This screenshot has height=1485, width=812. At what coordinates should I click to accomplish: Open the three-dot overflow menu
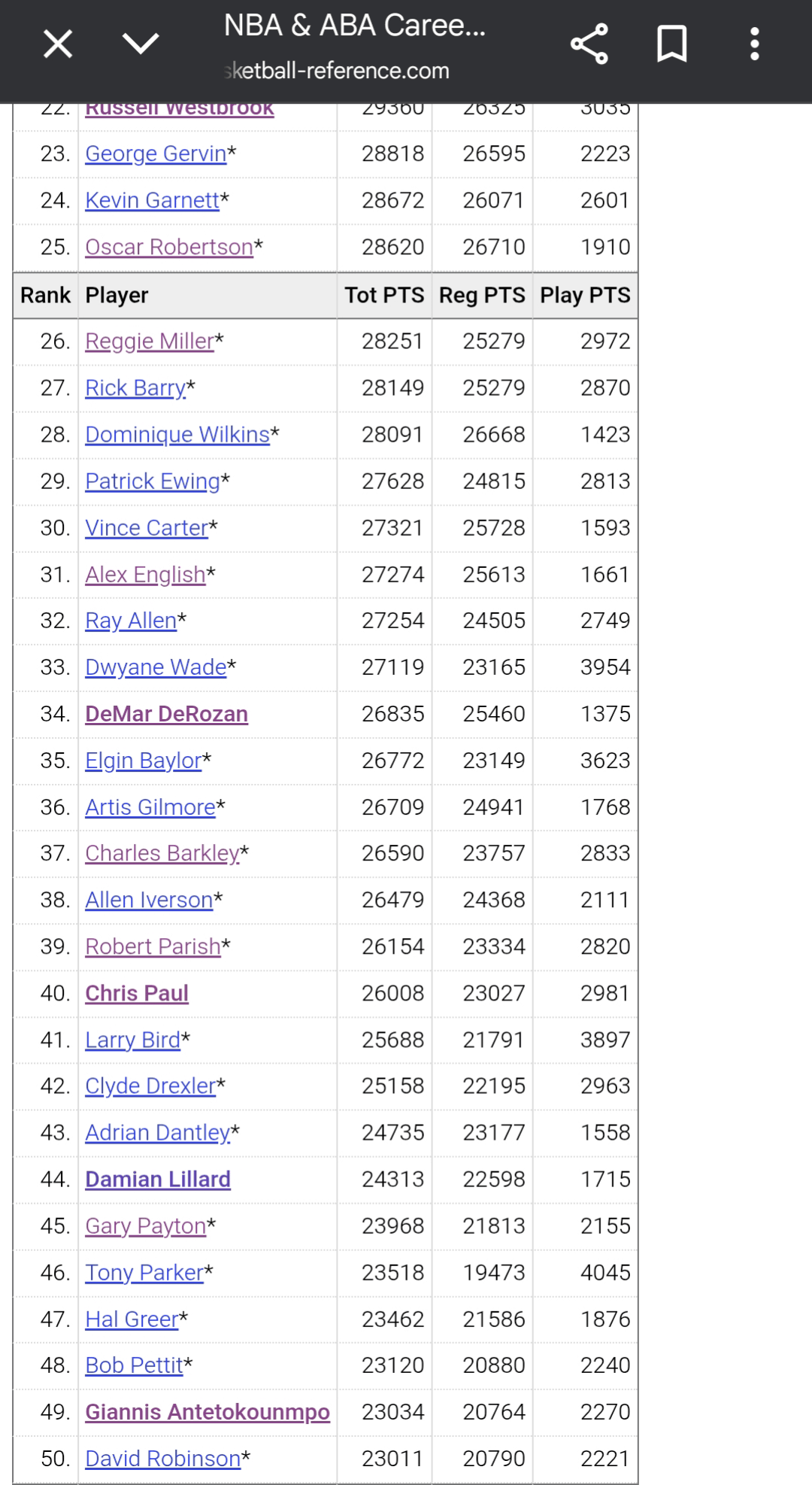[754, 44]
